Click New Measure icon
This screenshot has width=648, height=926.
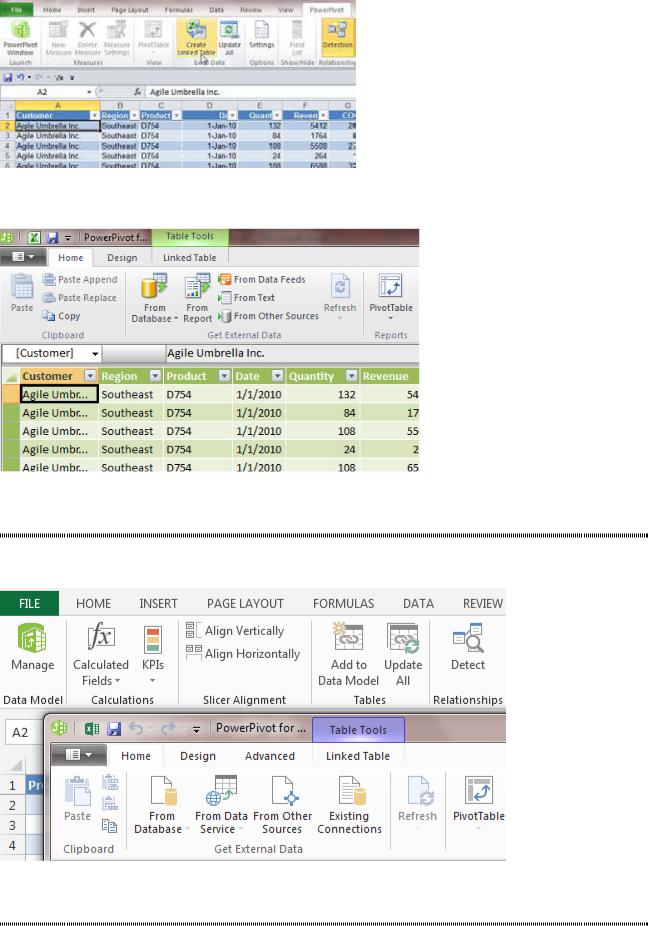tap(58, 38)
